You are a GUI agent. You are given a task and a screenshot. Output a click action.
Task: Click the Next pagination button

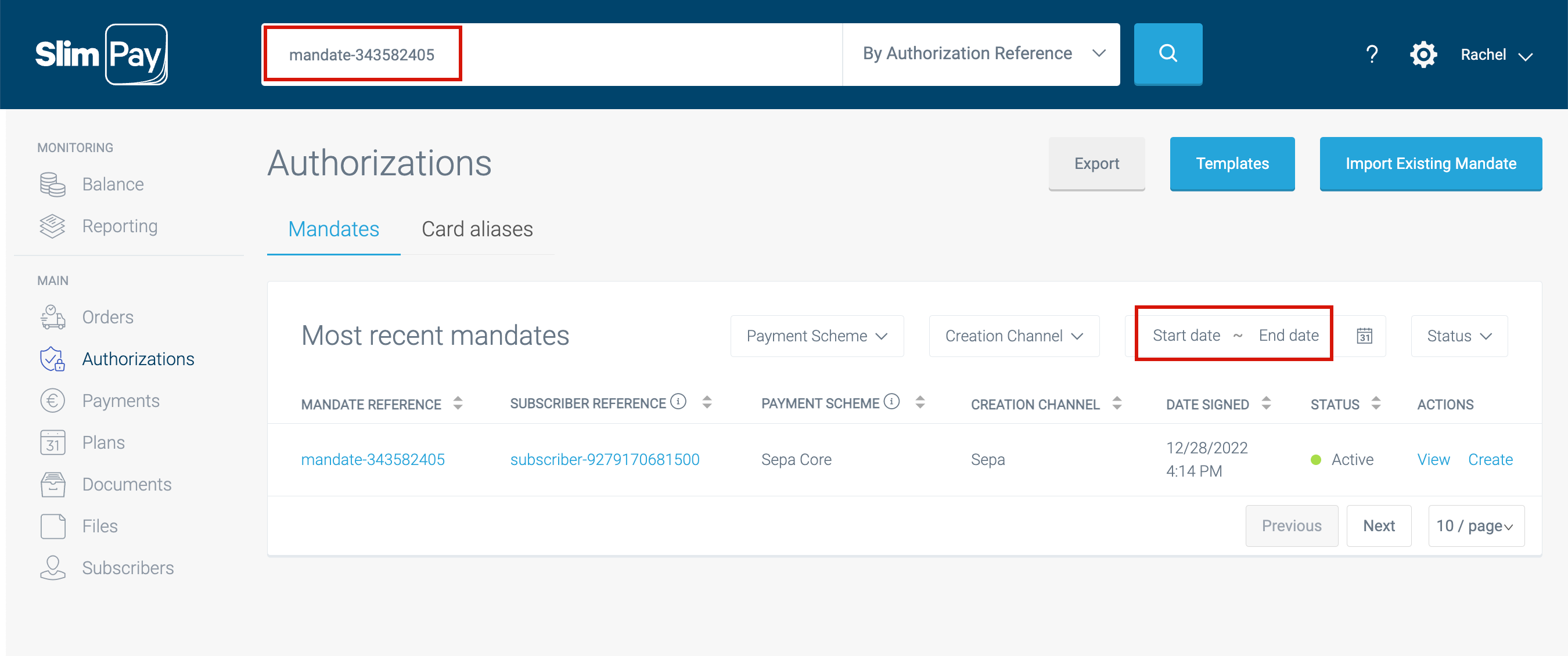click(1379, 526)
